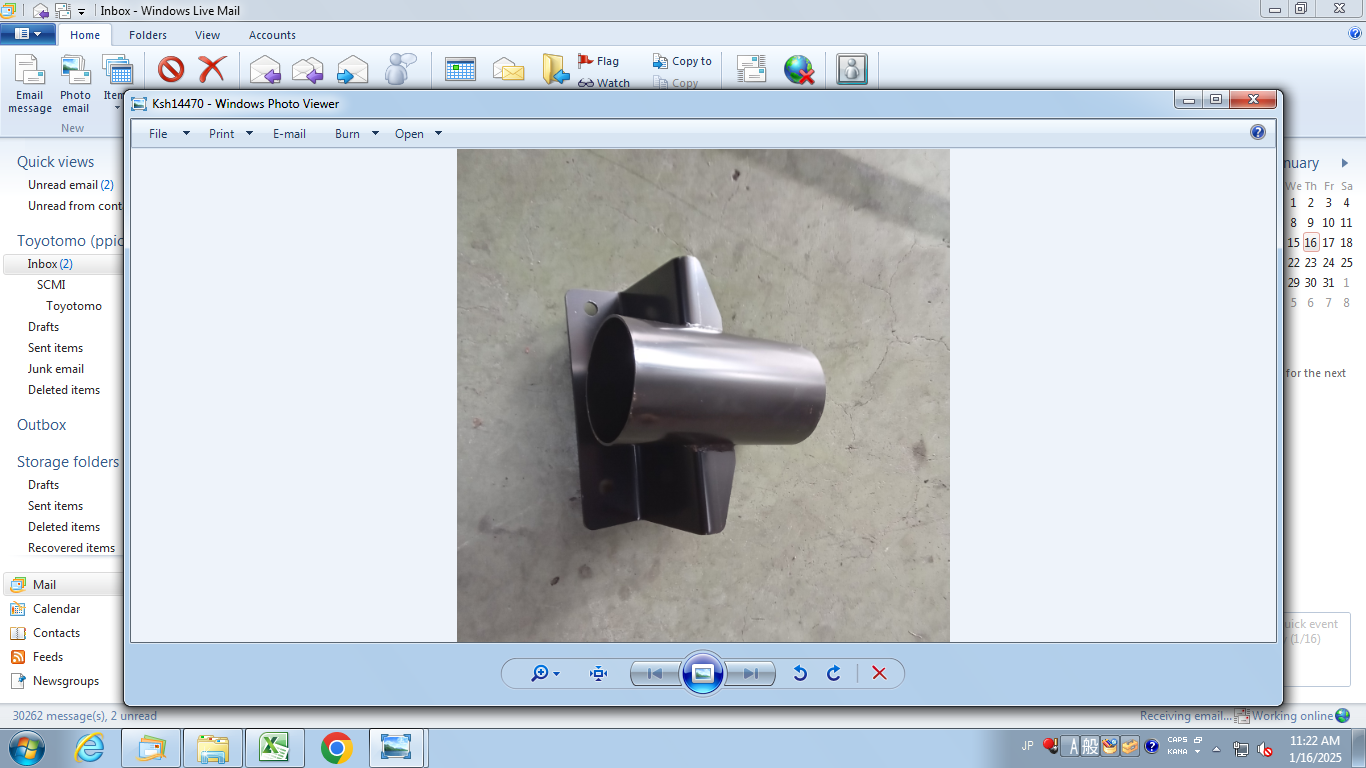
Task: Select Unread email quick view
Action: coord(71,185)
